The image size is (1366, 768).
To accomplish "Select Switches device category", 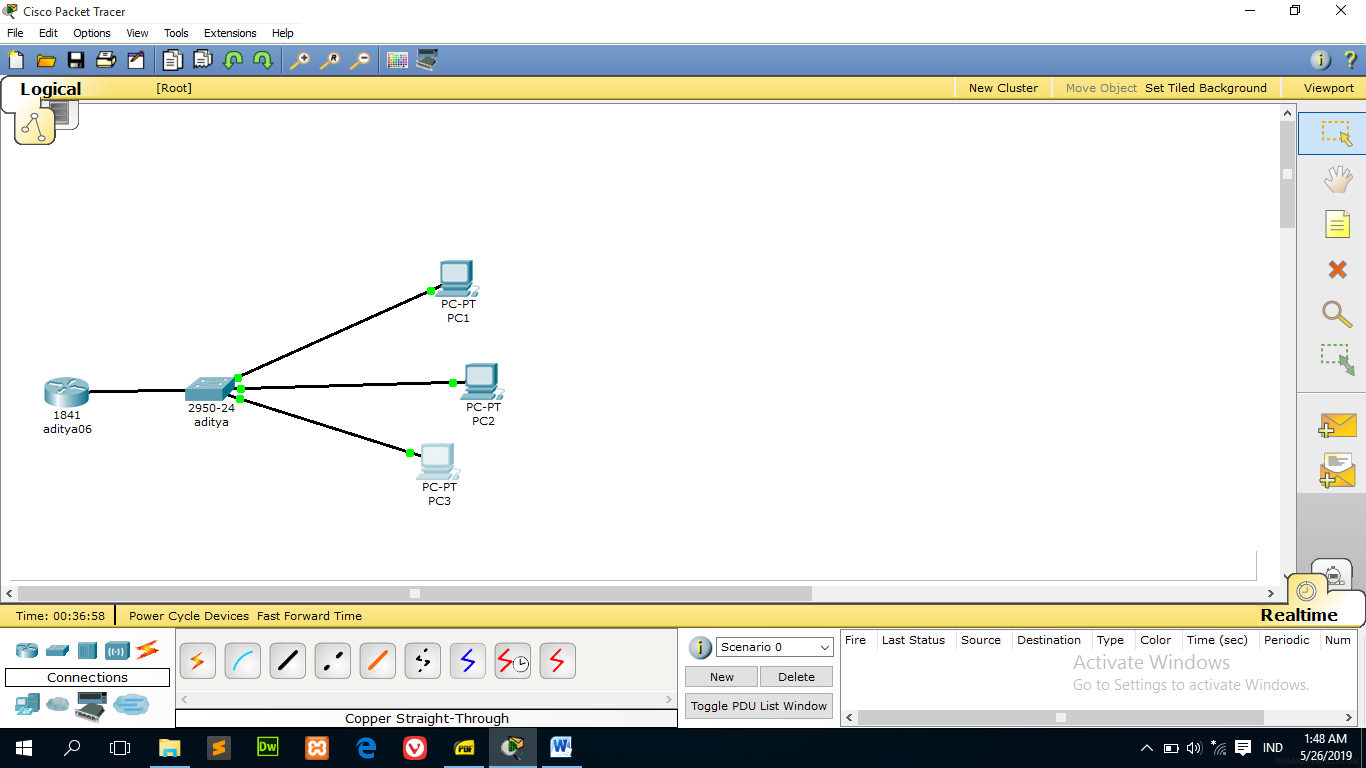I will tap(57, 650).
